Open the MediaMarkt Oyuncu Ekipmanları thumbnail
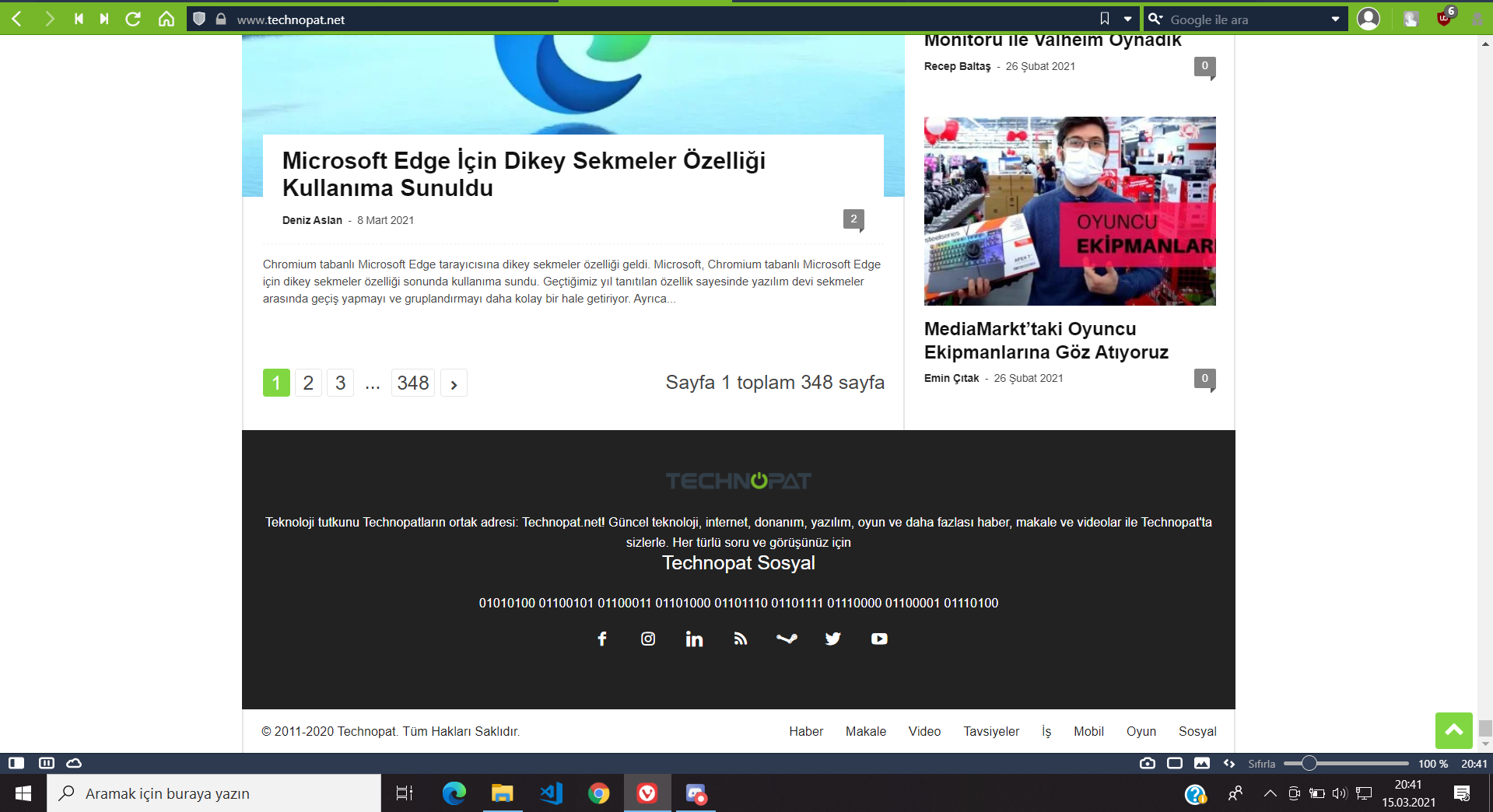The width and height of the screenshot is (1493, 812). click(x=1070, y=211)
